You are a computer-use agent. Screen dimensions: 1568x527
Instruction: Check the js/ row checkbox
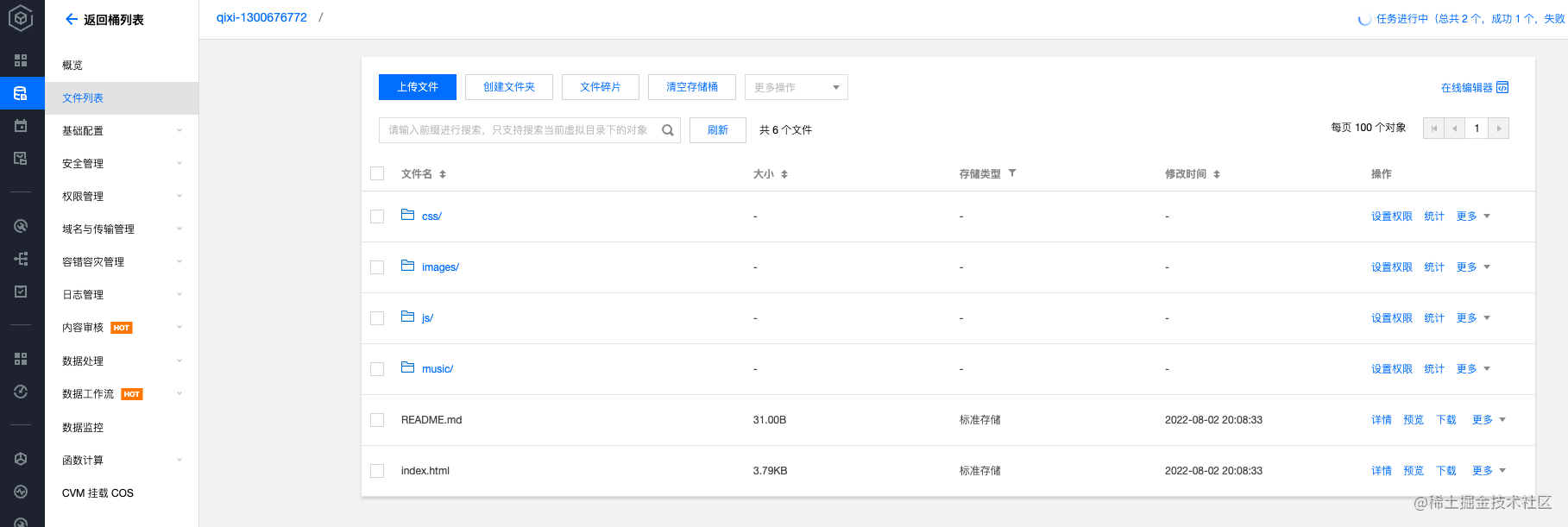[377, 318]
